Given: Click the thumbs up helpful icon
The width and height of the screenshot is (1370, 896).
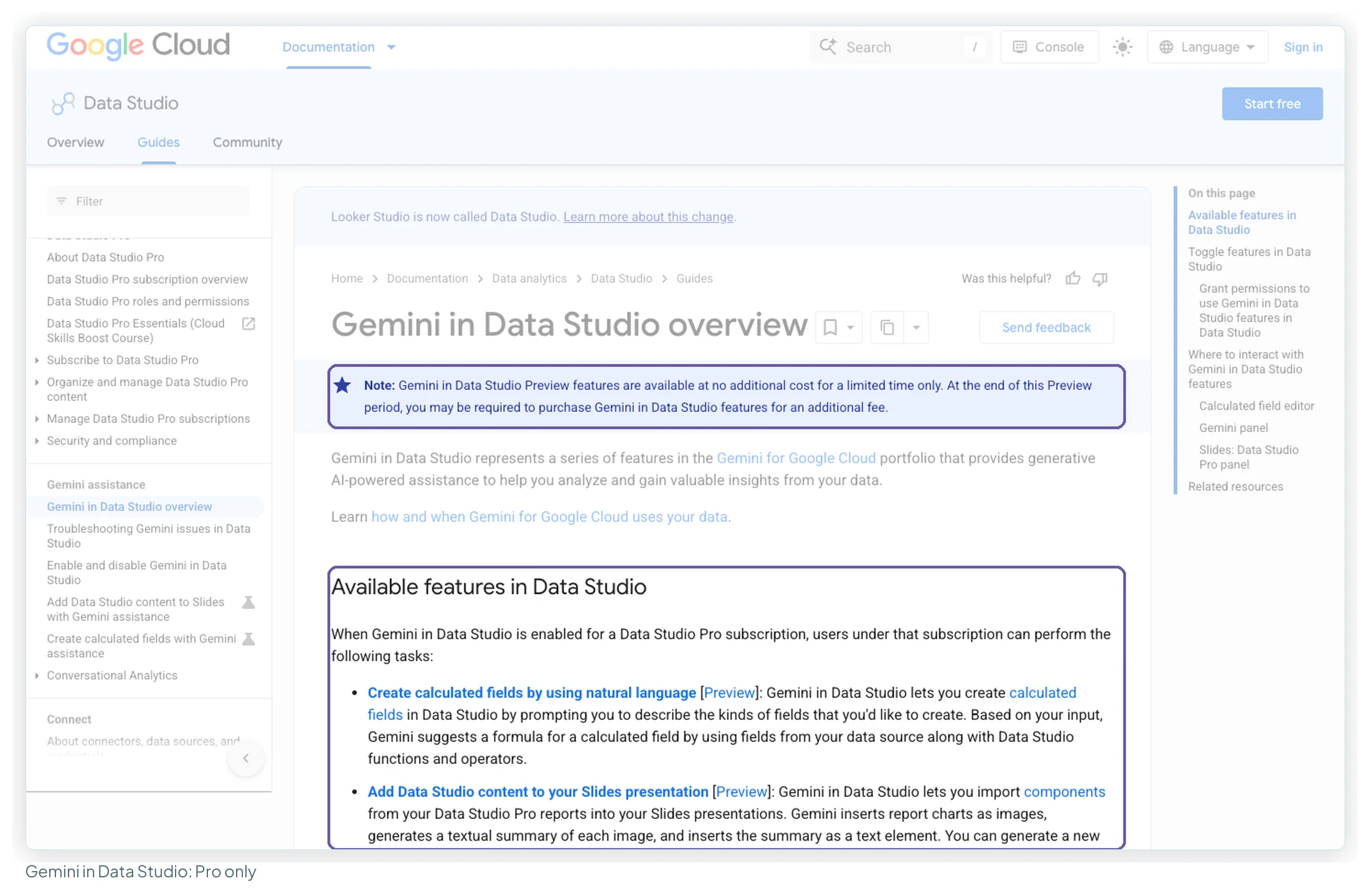Looking at the screenshot, I should point(1073,278).
